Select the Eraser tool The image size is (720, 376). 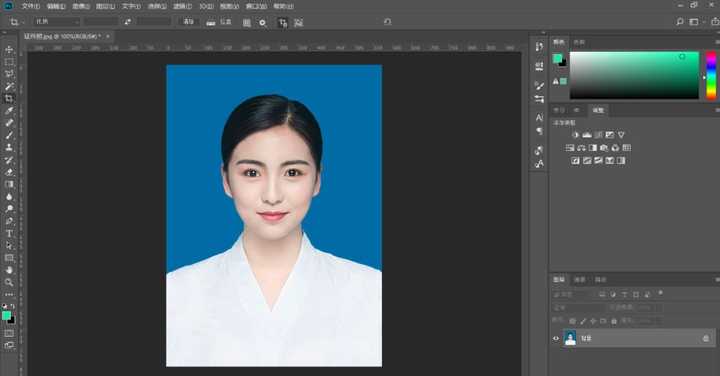pyautogui.click(x=9, y=172)
